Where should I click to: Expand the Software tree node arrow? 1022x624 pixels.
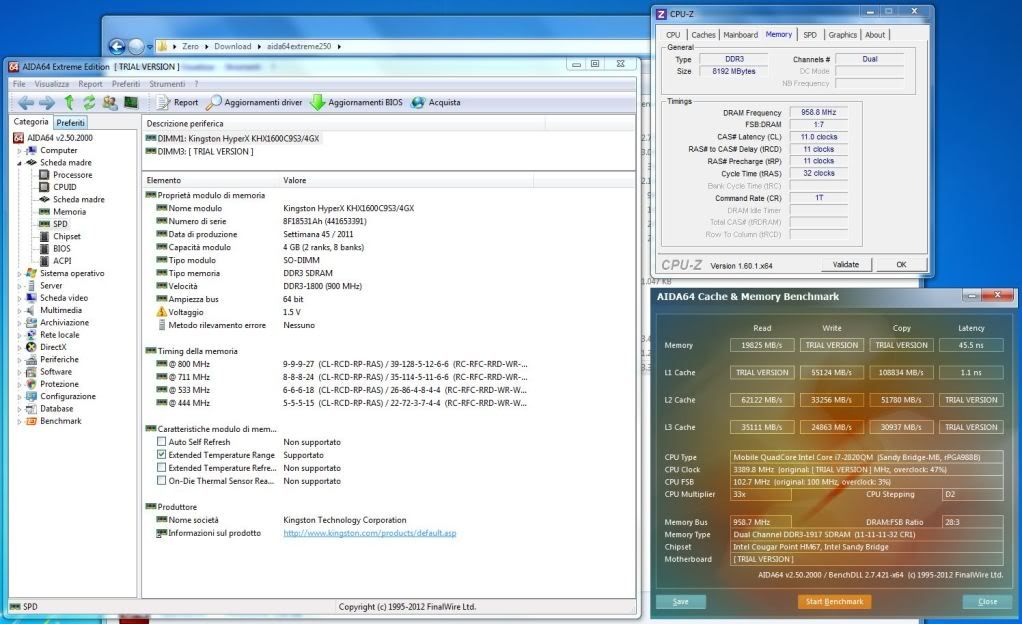point(19,372)
